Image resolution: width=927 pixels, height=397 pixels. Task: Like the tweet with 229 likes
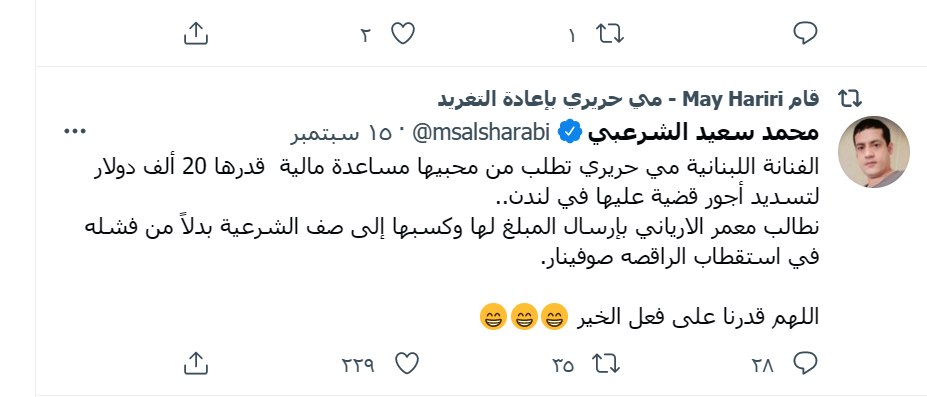tap(407, 363)
